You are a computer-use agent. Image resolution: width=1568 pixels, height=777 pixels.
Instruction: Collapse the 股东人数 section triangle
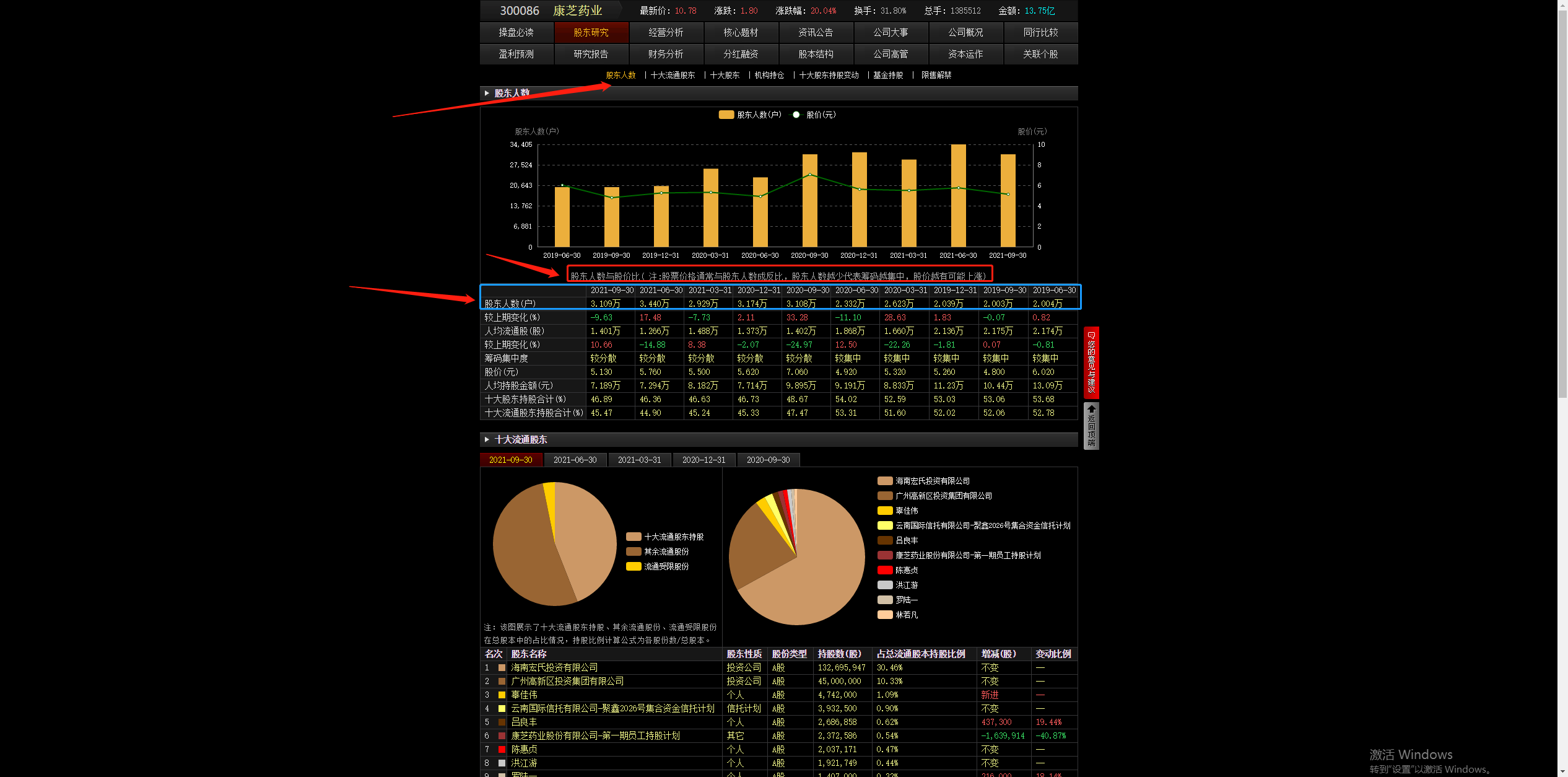point(487,93)
